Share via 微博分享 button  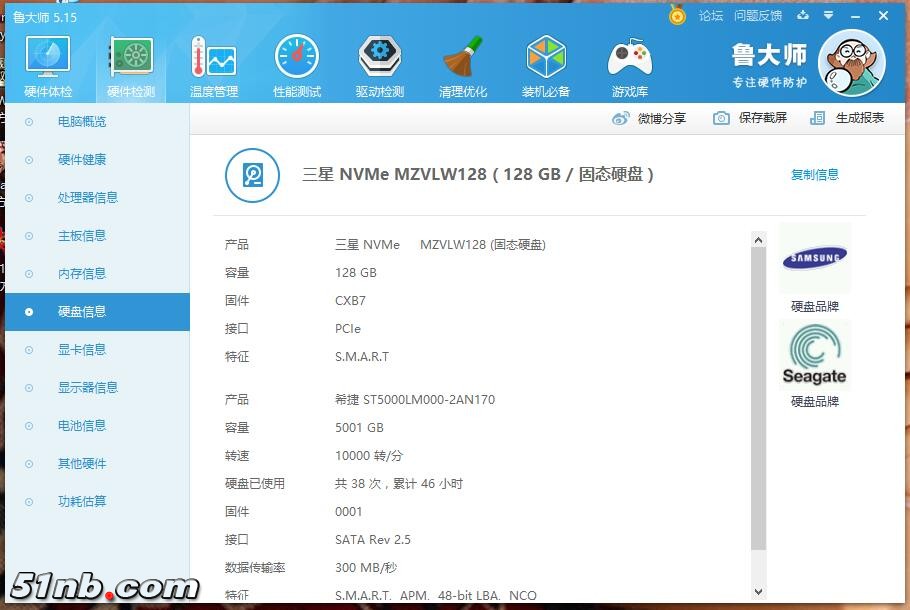tap(649, 118)
